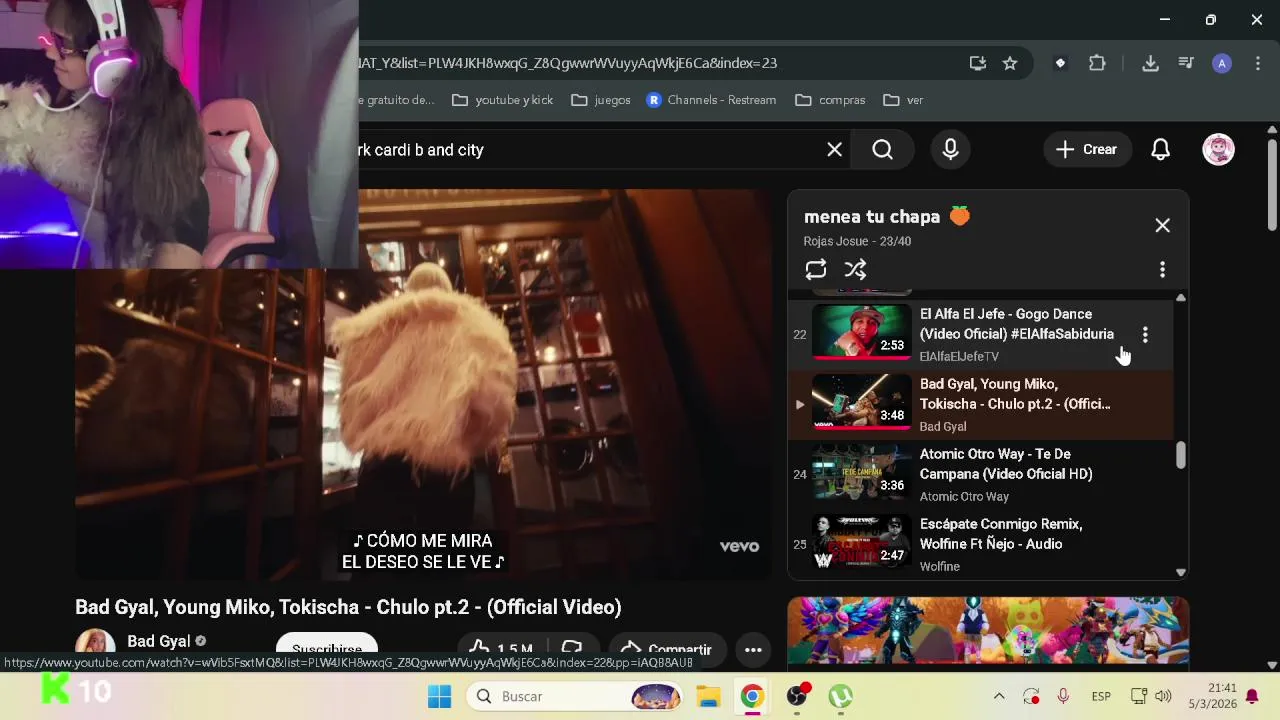The image size is (1280, 720).
Task: Close the menea tu chapa playlist panel
Action: (x=1162, y=226)
